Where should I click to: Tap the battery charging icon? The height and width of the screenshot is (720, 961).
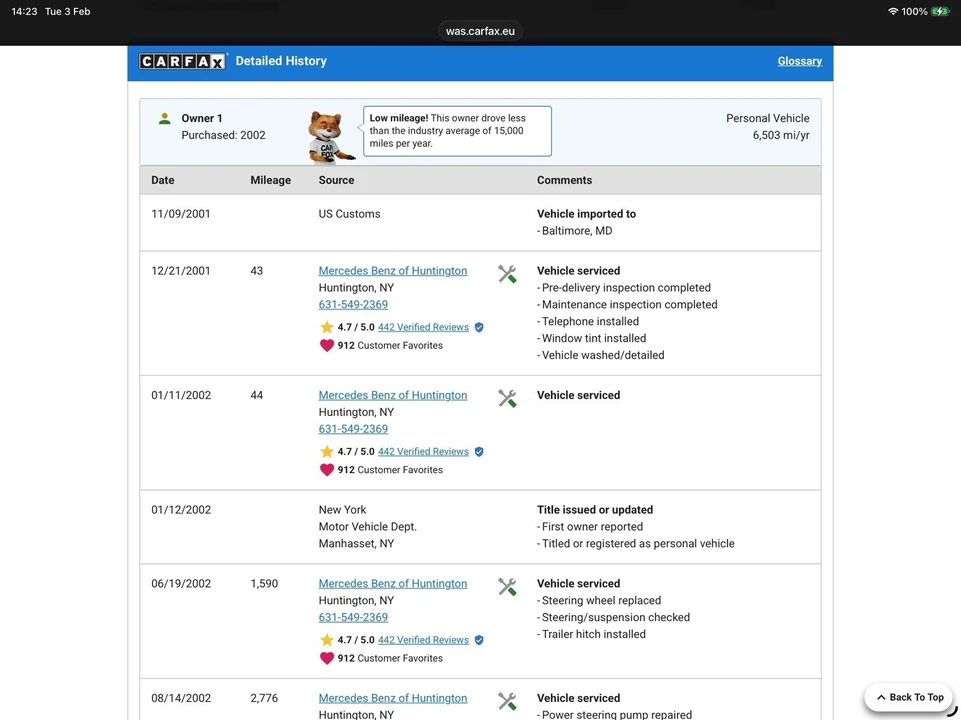coord(940,12)
